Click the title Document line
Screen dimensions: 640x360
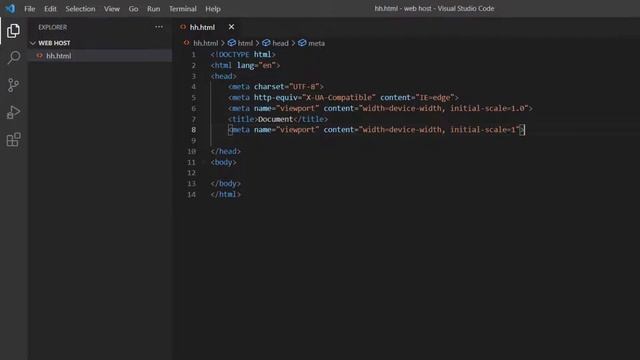[x=278, y=119]
